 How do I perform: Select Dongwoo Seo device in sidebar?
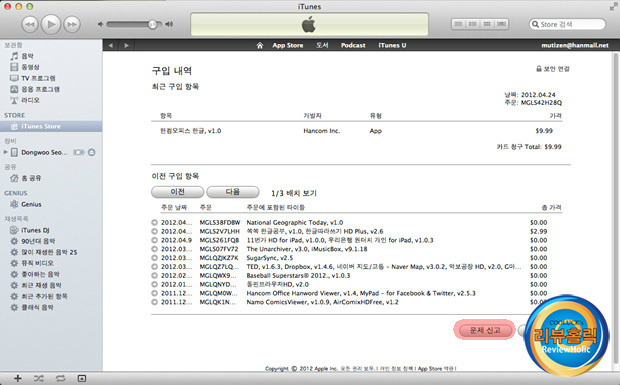44,152
